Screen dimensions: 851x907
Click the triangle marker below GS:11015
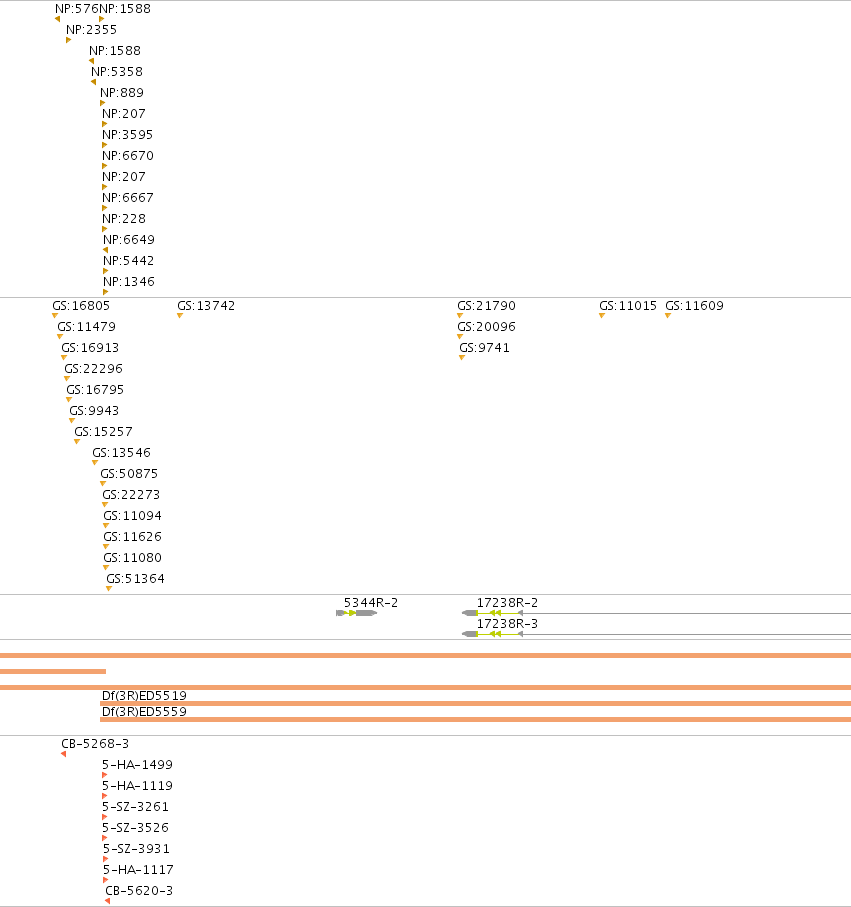click(602, 316)
